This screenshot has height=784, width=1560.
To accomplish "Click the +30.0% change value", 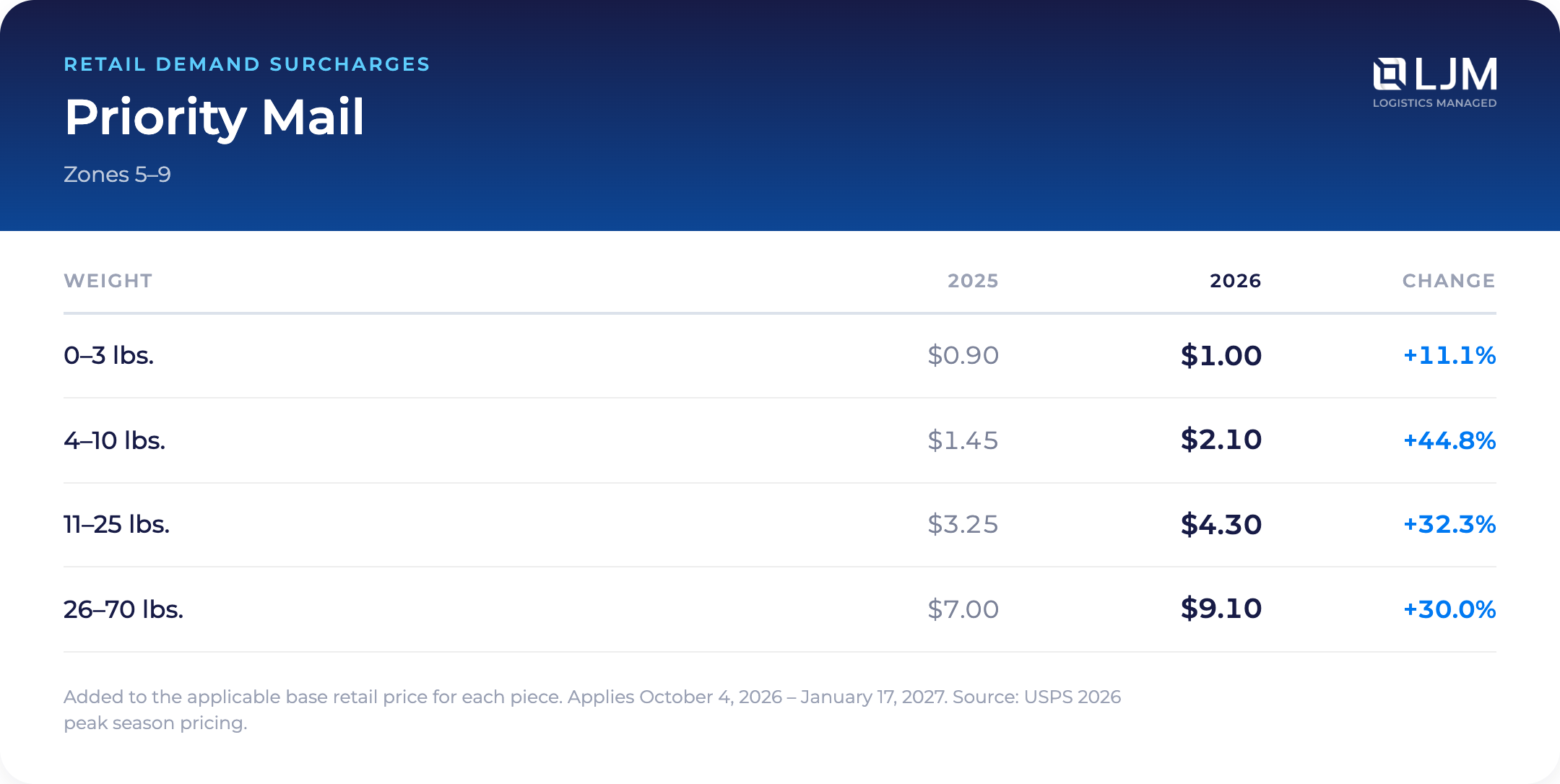I will [x=1449, y=609].
